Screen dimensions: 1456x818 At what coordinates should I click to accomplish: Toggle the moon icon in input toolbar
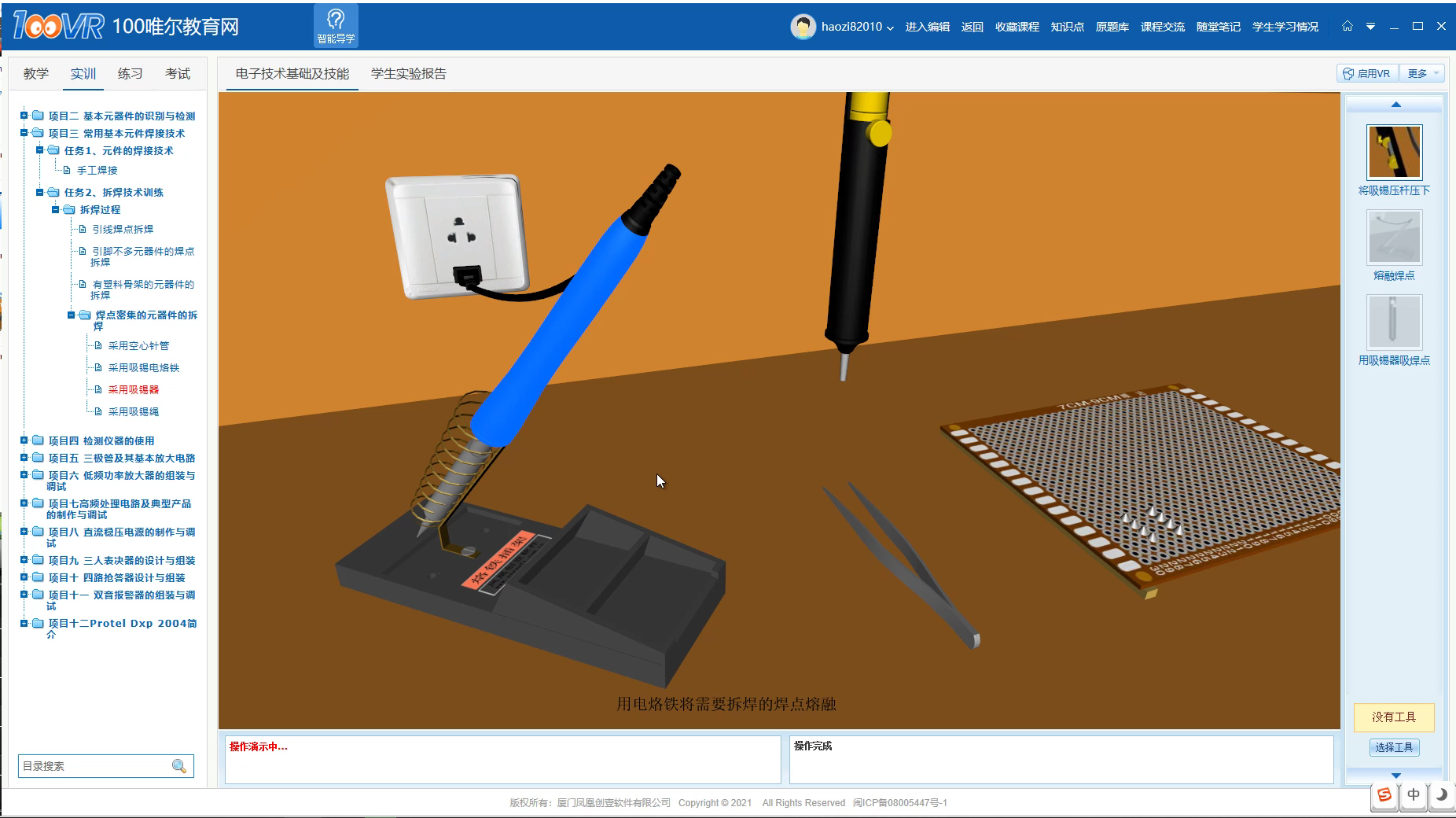tap(1441, 794)
